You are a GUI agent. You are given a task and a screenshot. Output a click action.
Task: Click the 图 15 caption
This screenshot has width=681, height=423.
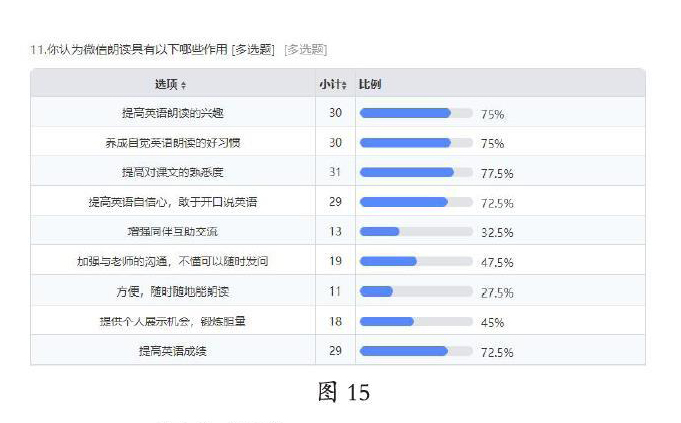click(x=344, y=392)
